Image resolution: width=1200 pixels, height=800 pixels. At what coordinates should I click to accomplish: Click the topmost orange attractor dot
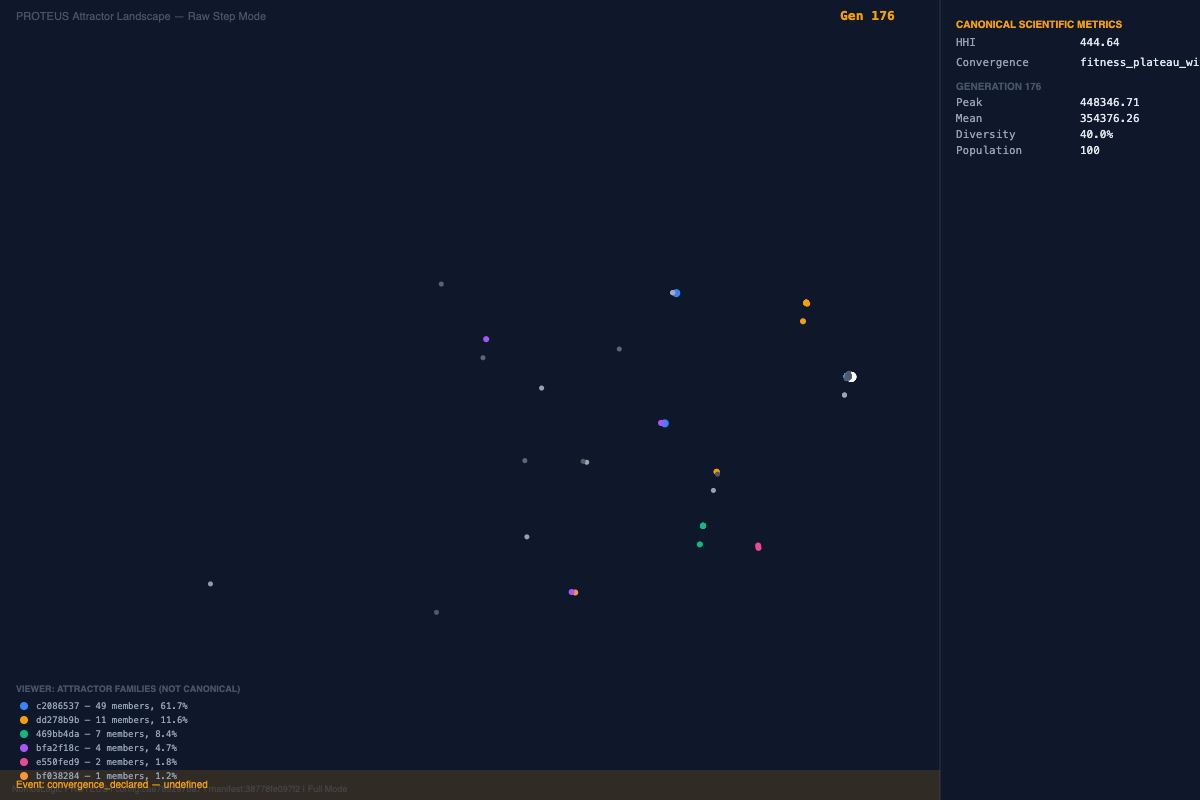(806, 303)
